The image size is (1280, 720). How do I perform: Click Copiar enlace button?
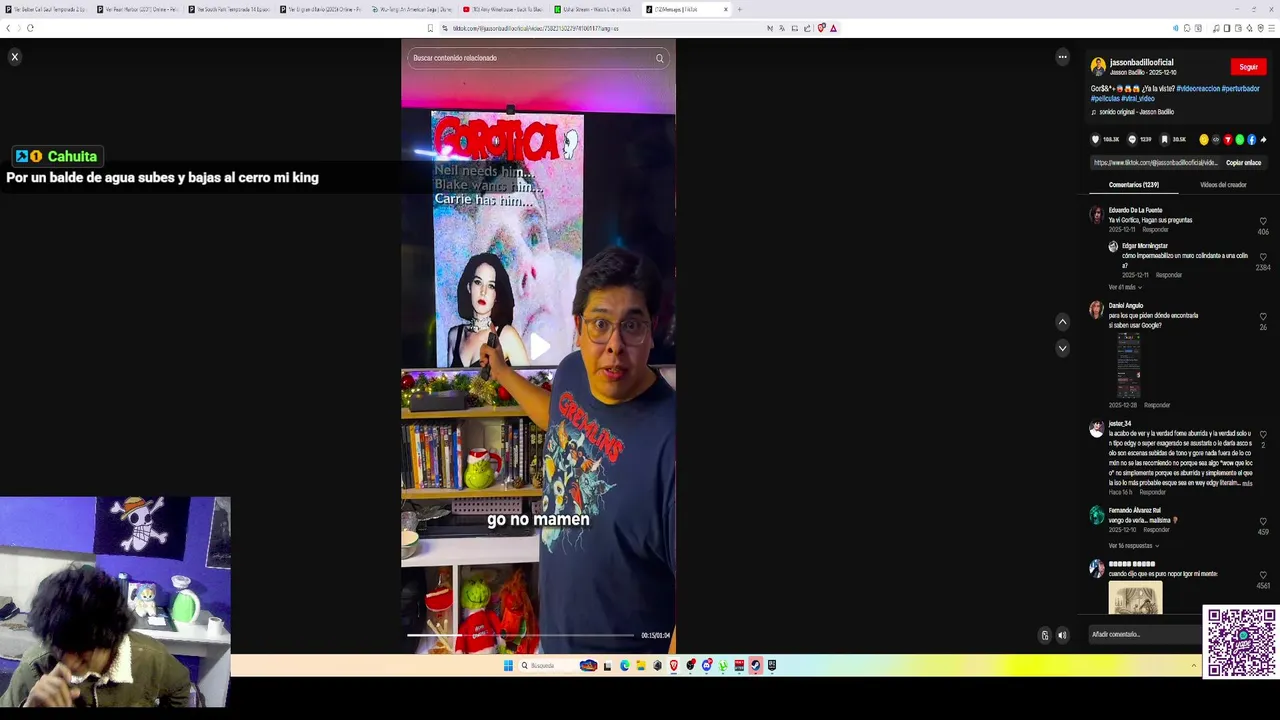[1243, 163]
